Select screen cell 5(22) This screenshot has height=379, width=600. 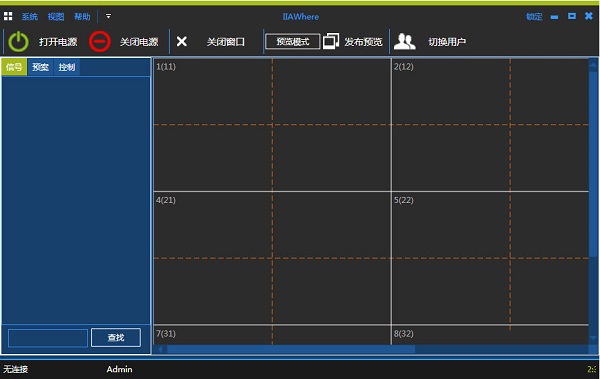(x=490, y=258)
